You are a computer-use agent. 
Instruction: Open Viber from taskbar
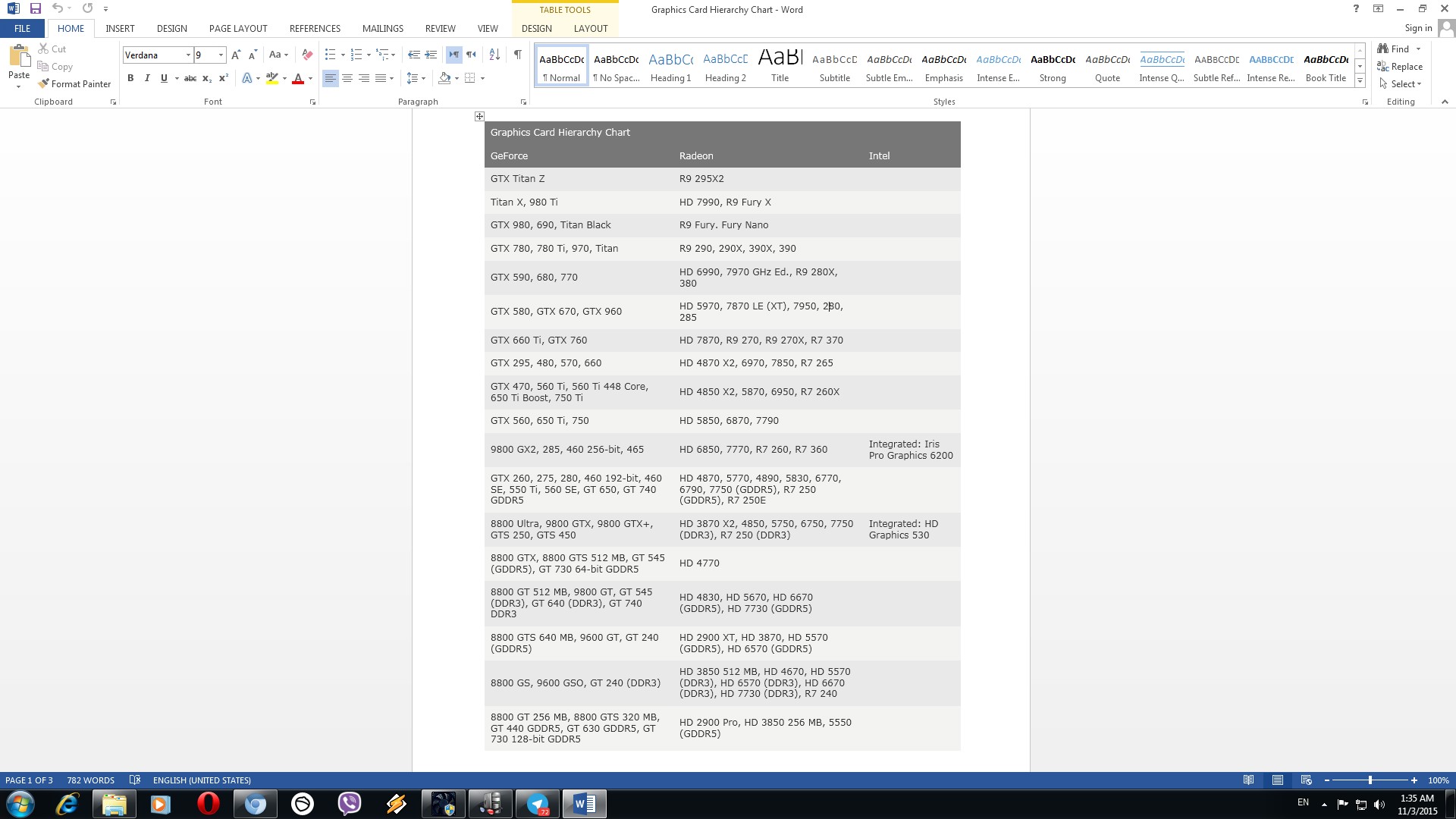pos(350,804)
